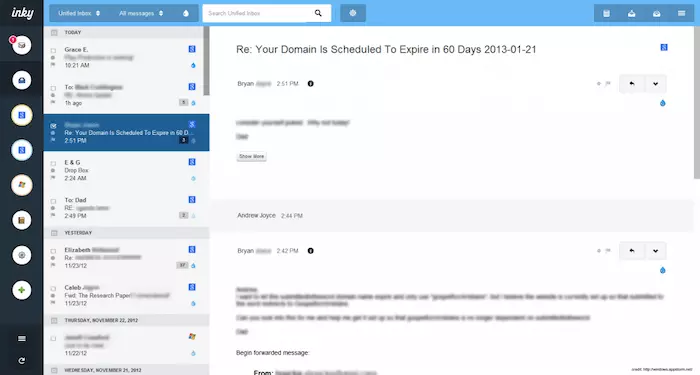
Task: Click the notepad compose icon in toolbar
Action: coord(606,13)
